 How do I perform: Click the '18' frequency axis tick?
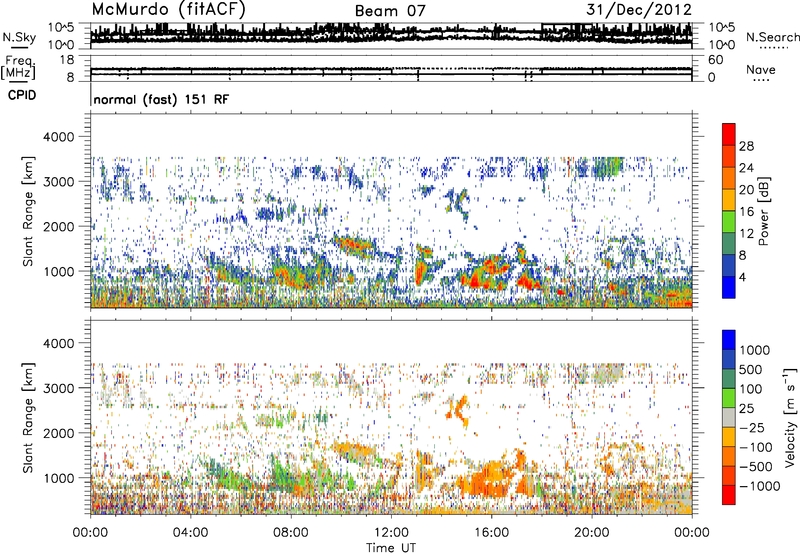(x=67, y=60)
